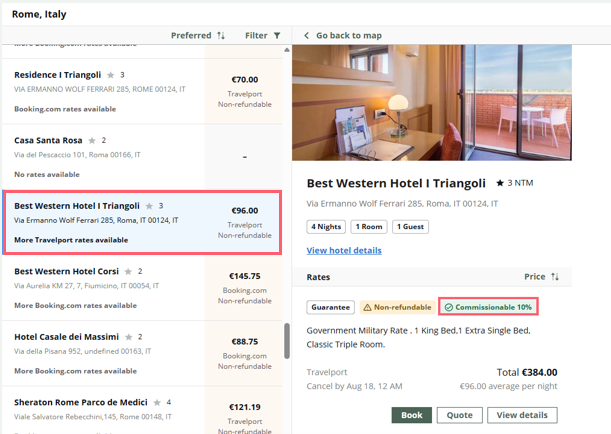Sort hotel list by Preferred

coord(198,35)
